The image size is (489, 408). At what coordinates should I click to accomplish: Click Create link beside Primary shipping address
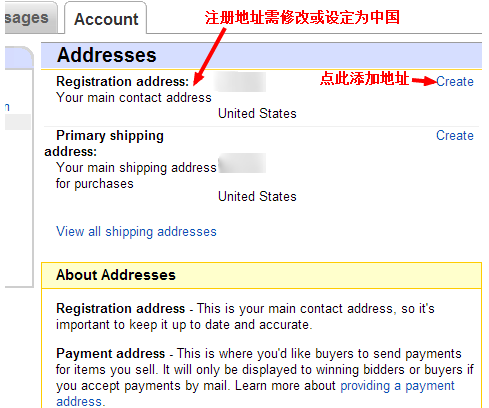(x=455, y=135)
